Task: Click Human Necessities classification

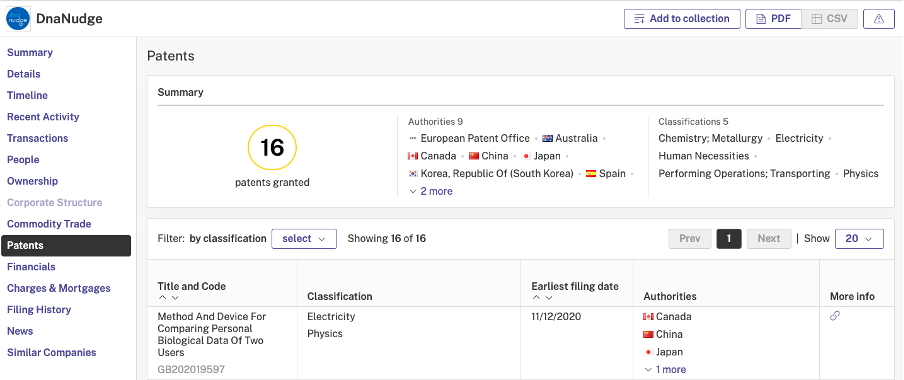Action: point(703,156)
